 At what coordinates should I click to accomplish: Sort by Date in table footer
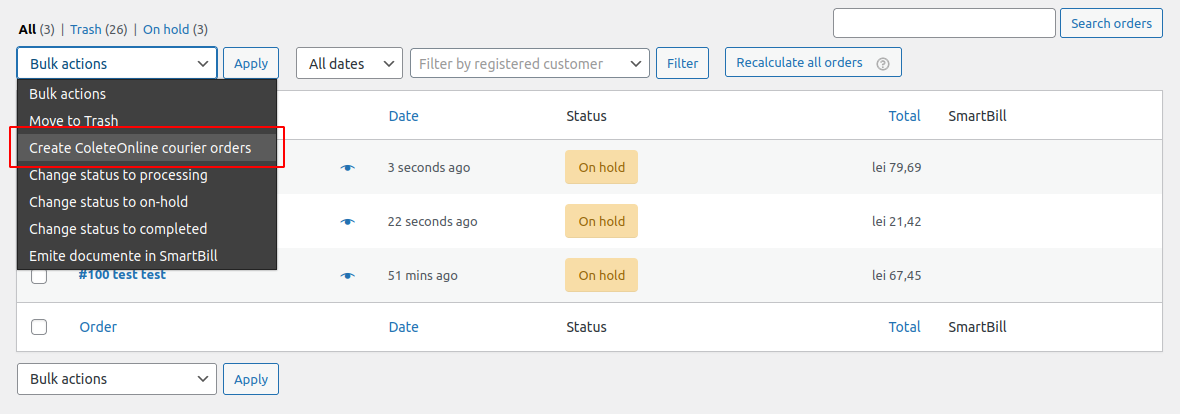click(403, 327)
